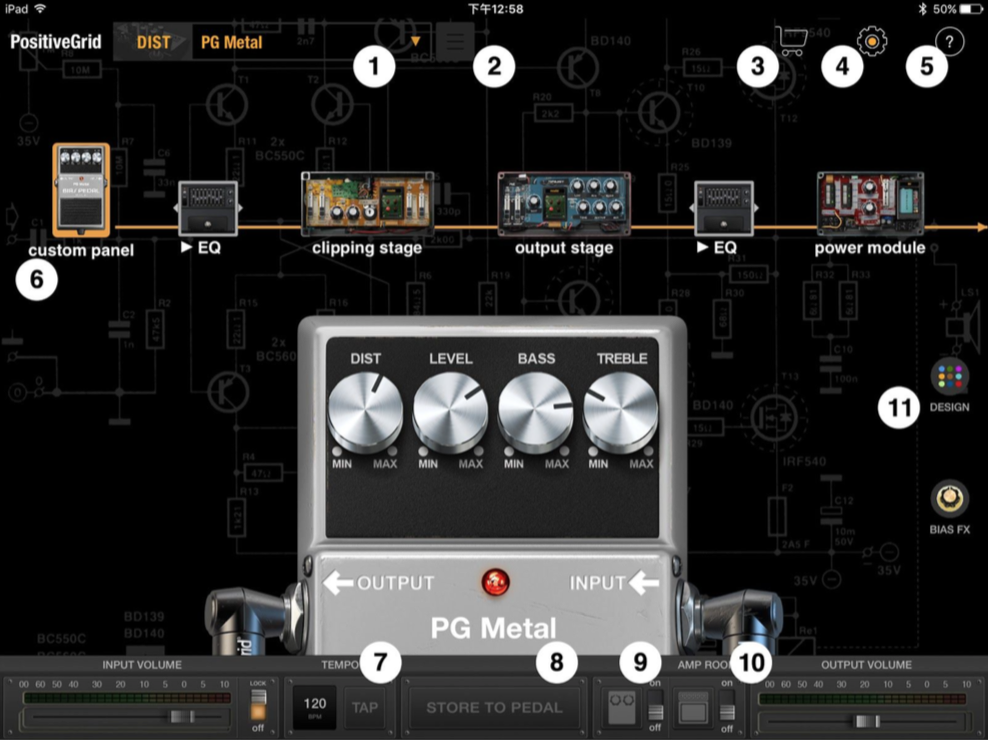
Task: Click the 120 BPM tempo display
Action: coord(315,707)
